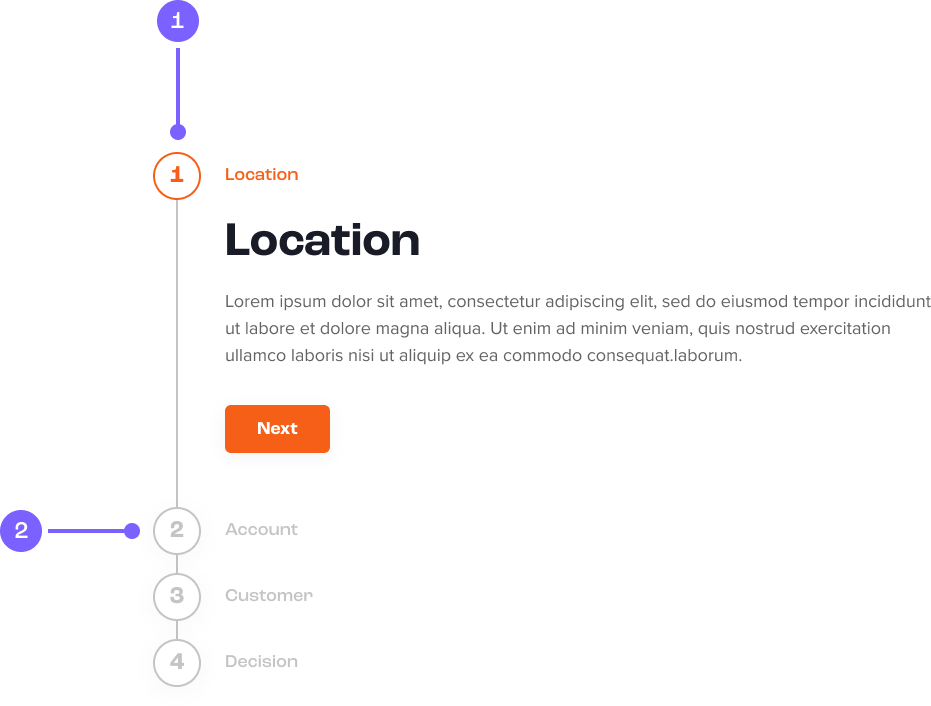
Task: Open the Customer step label
Action: click(268, 596)
